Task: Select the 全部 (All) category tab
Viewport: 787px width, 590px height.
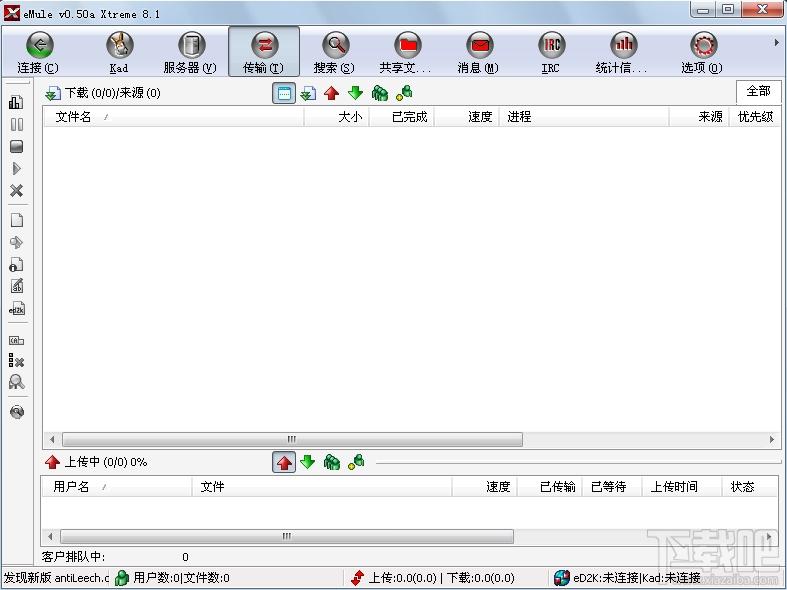Action: coord(758,91)
